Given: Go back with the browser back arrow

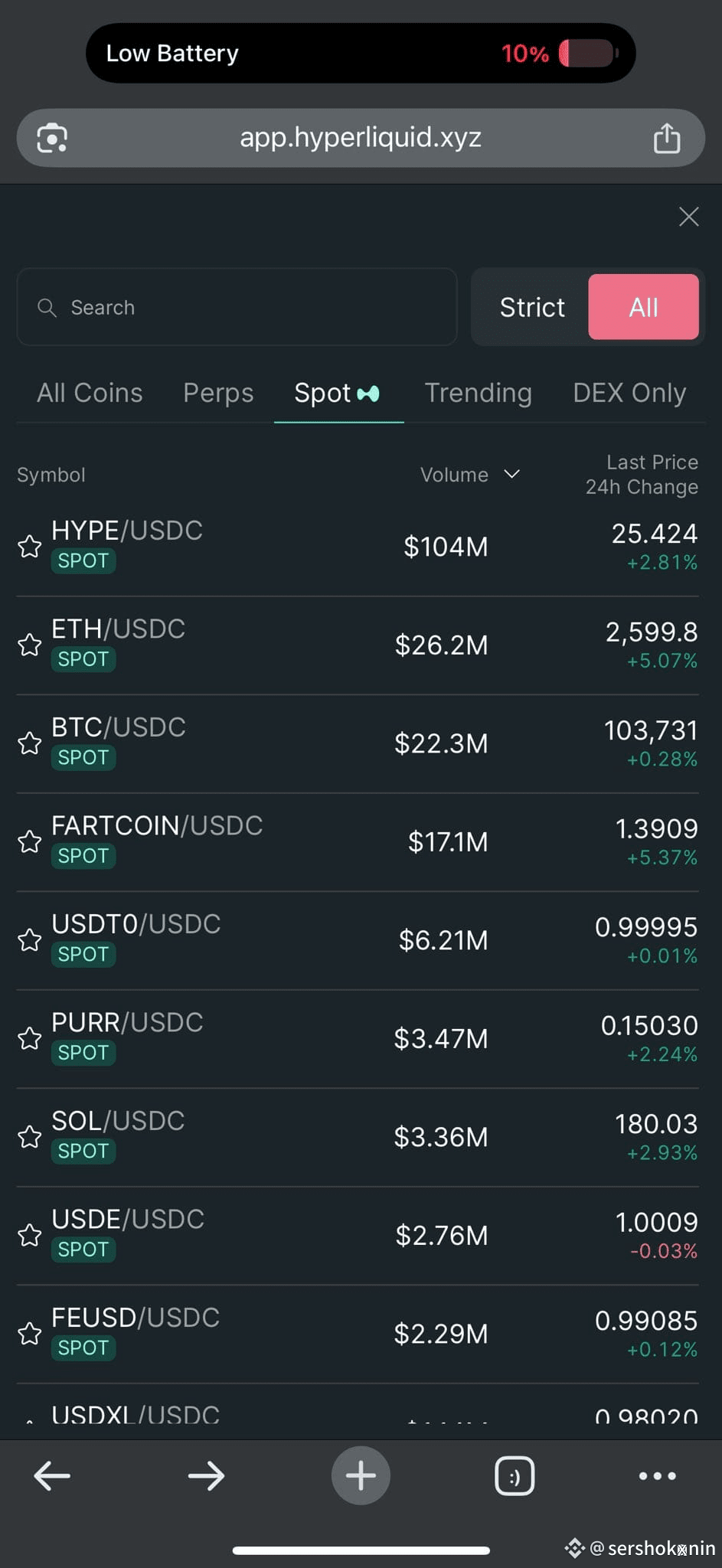Looking at the screenshot, I should (x=52, y=1475).
